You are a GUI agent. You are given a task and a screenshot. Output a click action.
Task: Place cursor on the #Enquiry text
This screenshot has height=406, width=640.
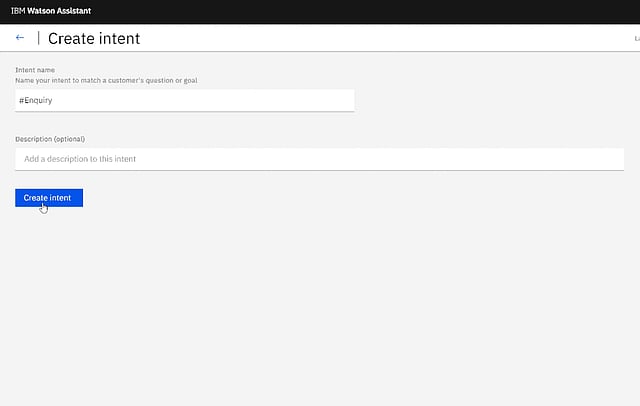tap(36, 101)
